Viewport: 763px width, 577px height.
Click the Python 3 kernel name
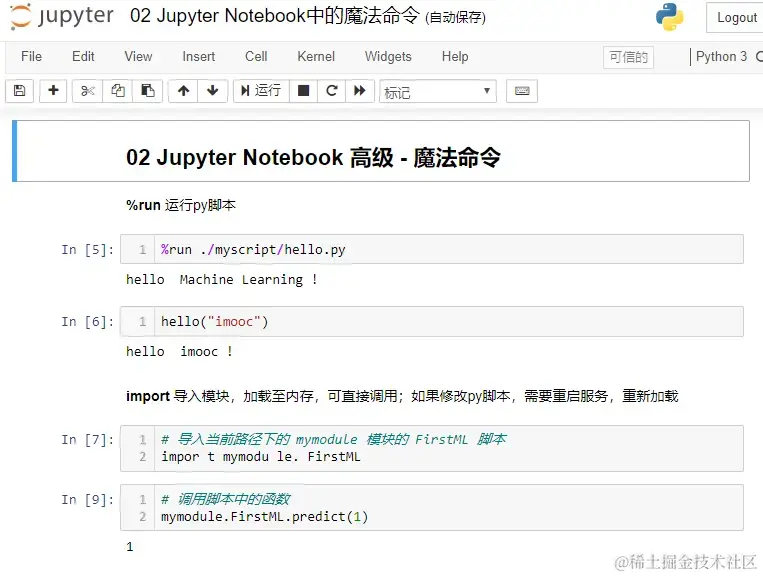pos(721,56)
